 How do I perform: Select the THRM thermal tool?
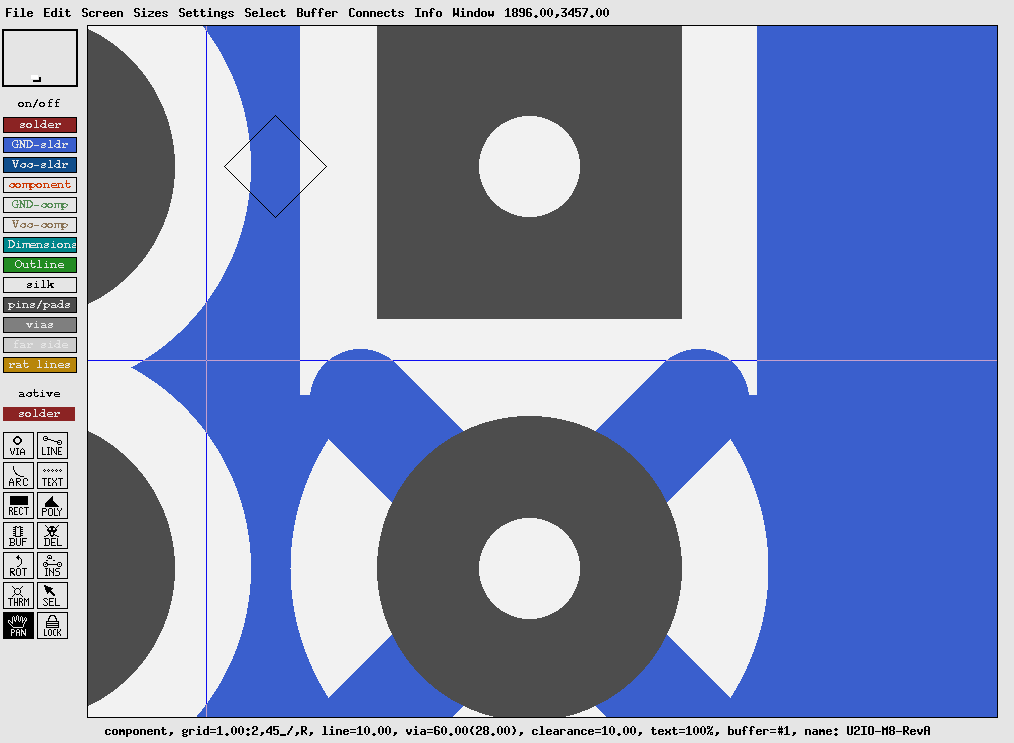click(x=19, y=595)
